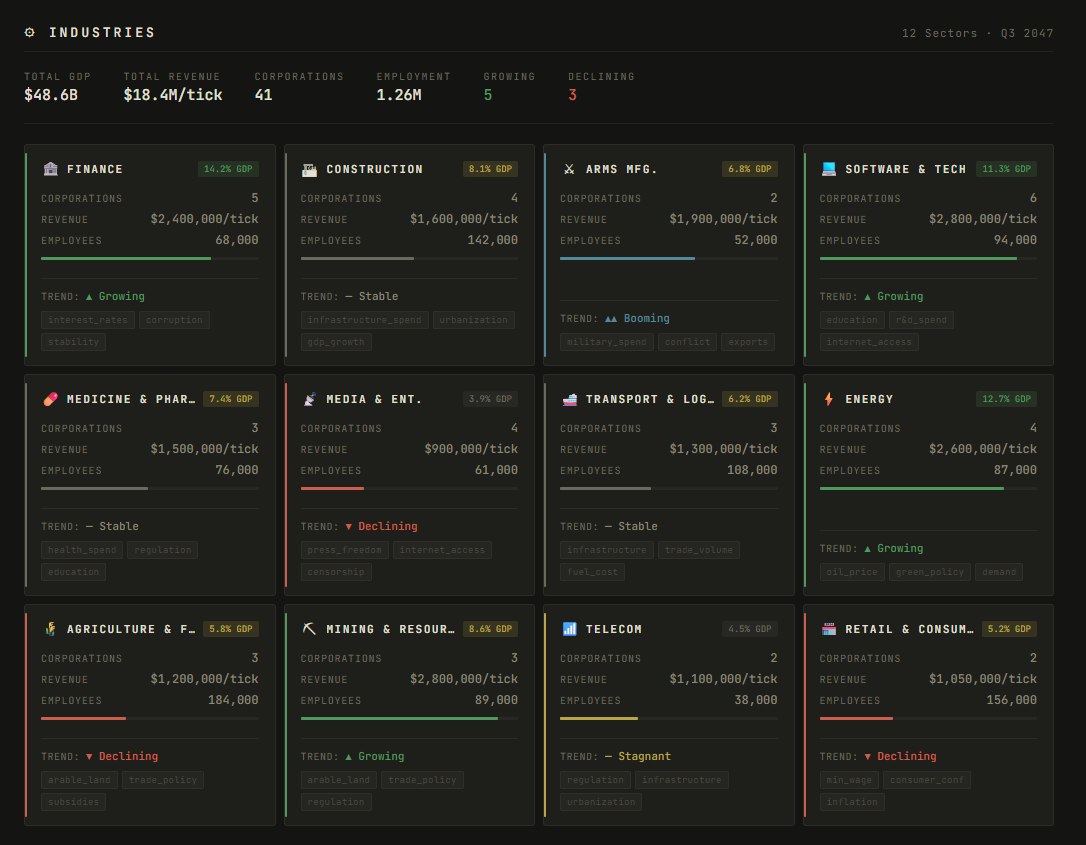Click the Retail & Consumer red progress bar
The height and width of the screenshot is (845, 1086).
(927, 718)
